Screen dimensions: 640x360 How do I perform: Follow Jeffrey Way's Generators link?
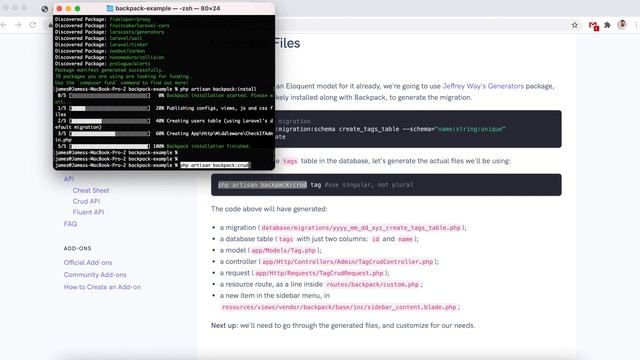tap(483, 86)
